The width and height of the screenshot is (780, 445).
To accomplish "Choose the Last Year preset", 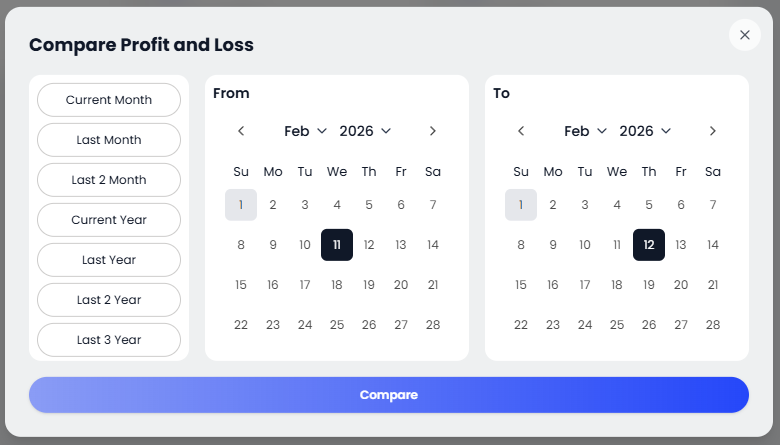I will point(109,260).
